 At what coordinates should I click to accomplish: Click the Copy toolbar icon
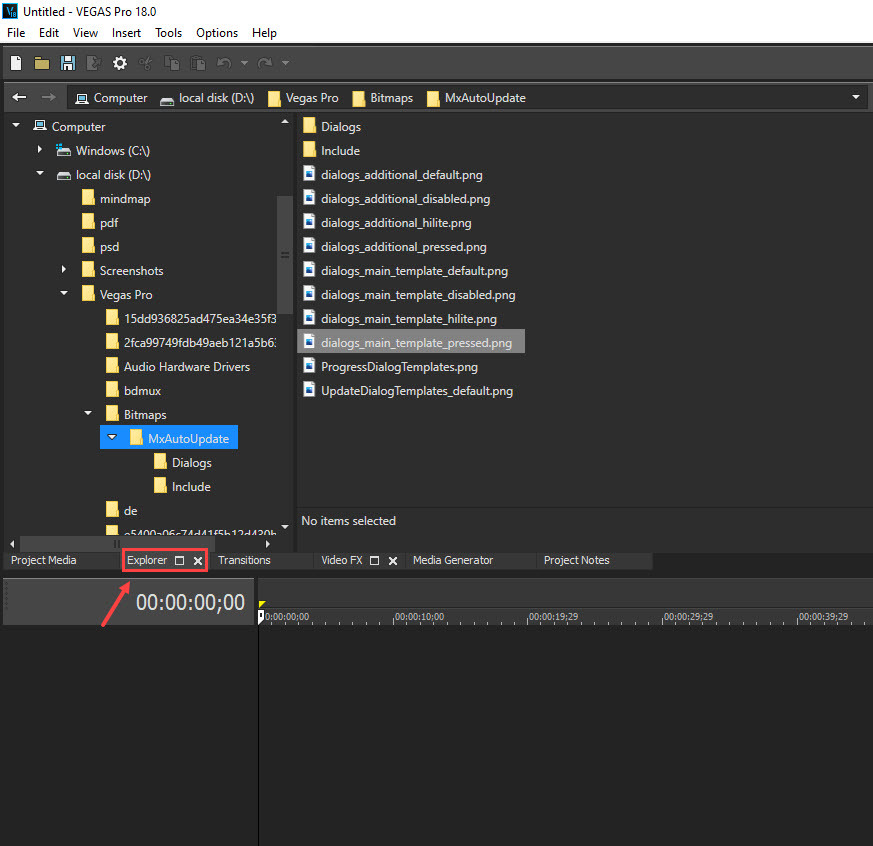pyautogui.click(x=171, y=63)
